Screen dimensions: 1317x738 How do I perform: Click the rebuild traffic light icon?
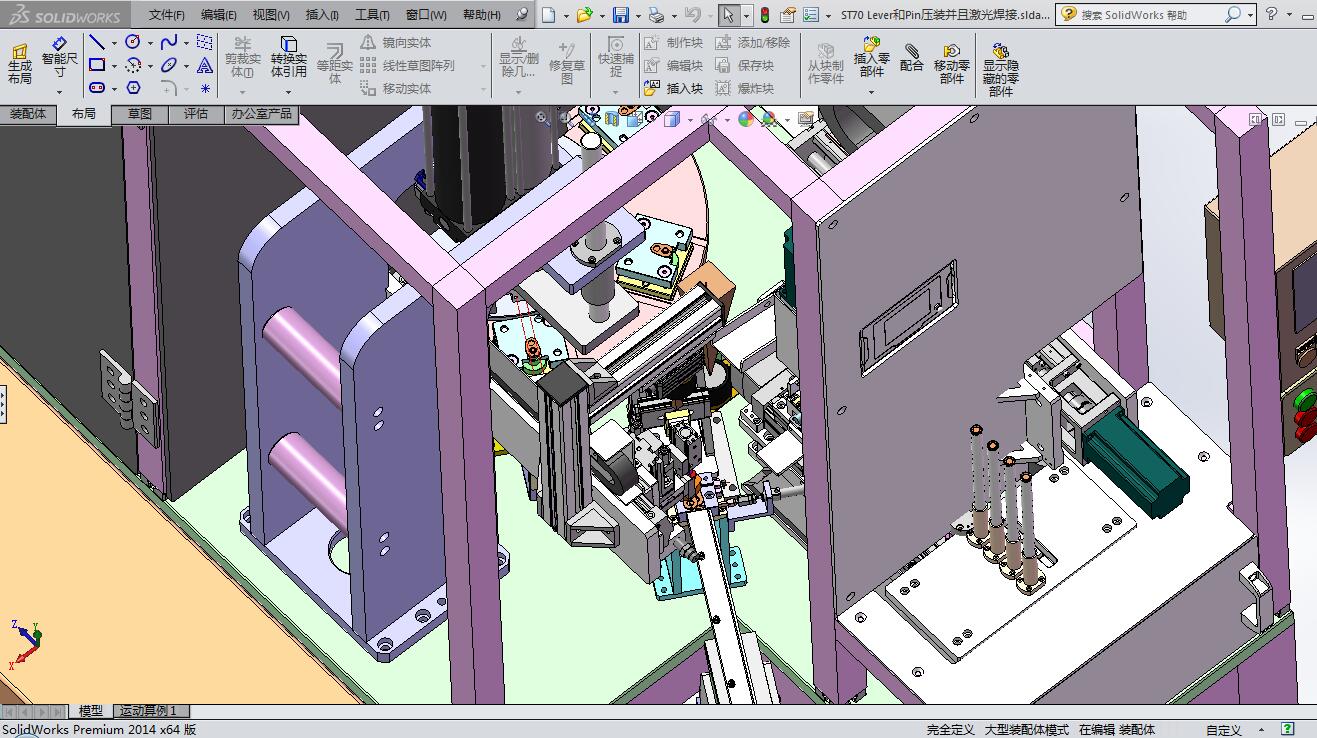click(766, 15)
